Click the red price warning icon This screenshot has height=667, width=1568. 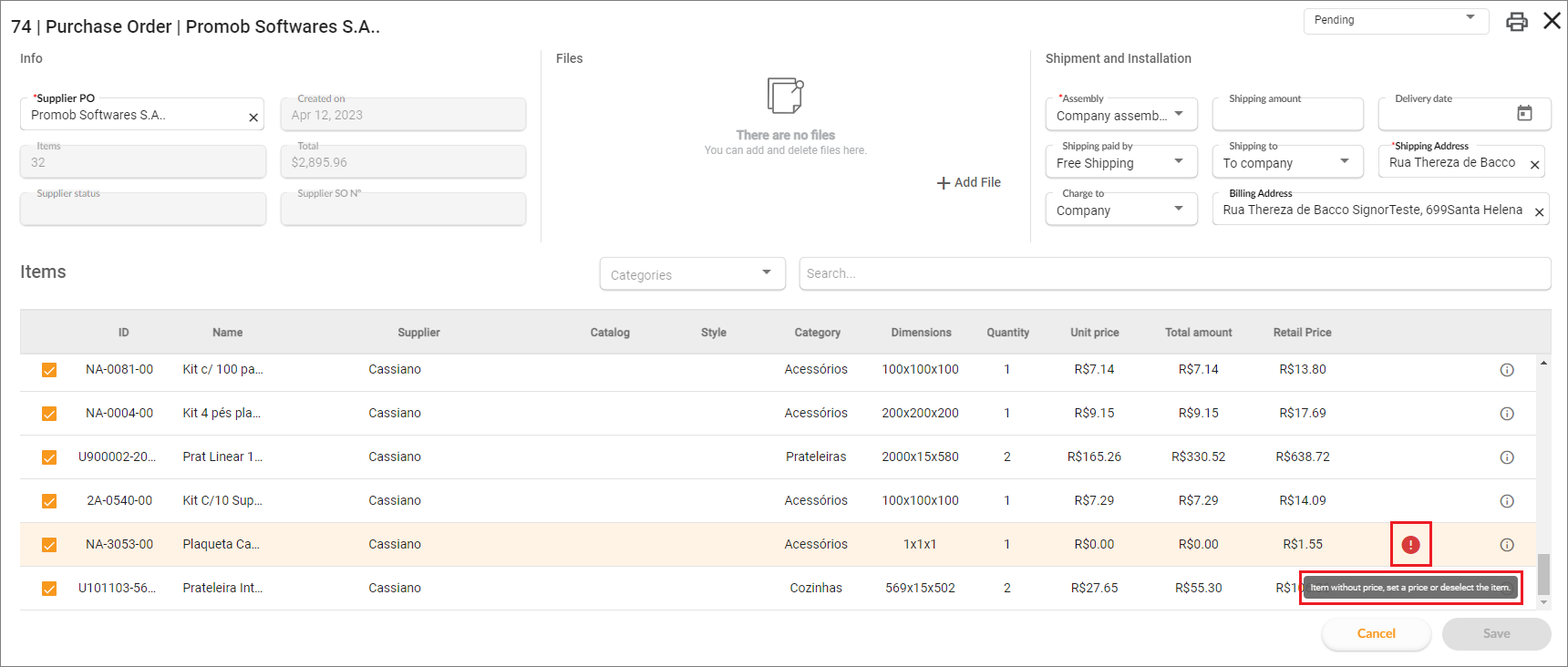coord(1410,545)
